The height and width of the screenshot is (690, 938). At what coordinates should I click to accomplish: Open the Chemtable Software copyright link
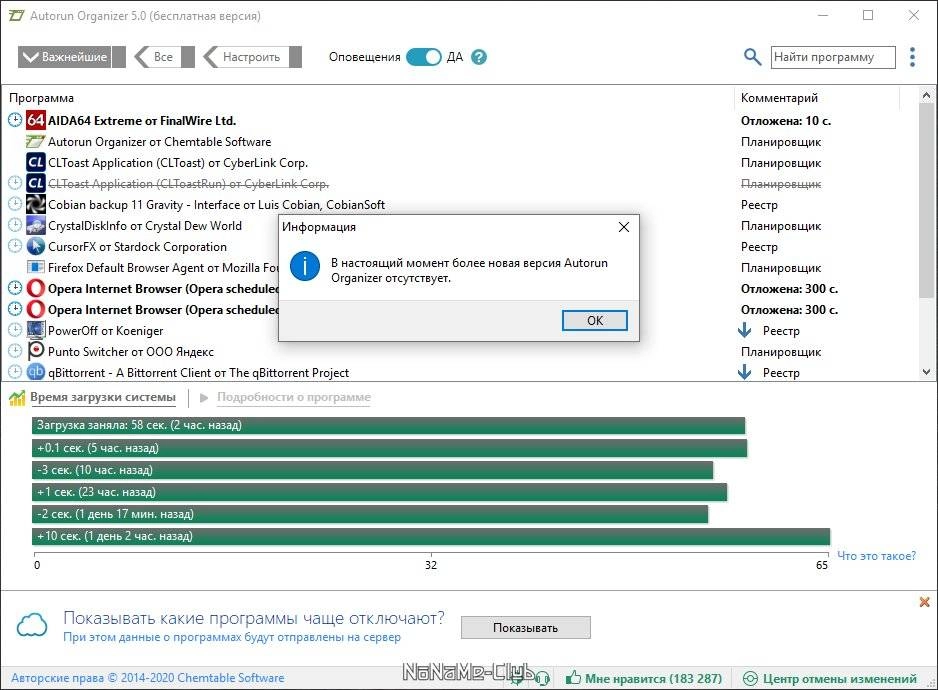point(148,678)
